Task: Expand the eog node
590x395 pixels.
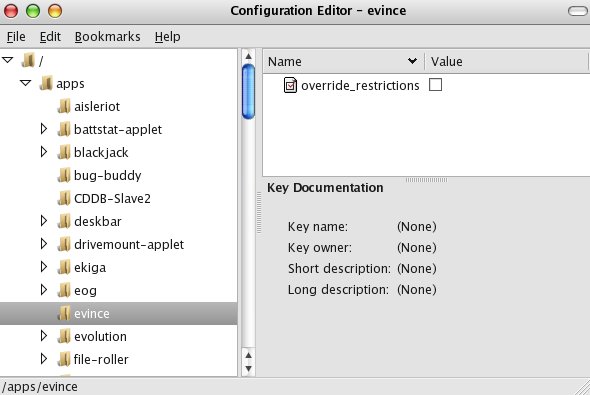Action: point(44,290)
